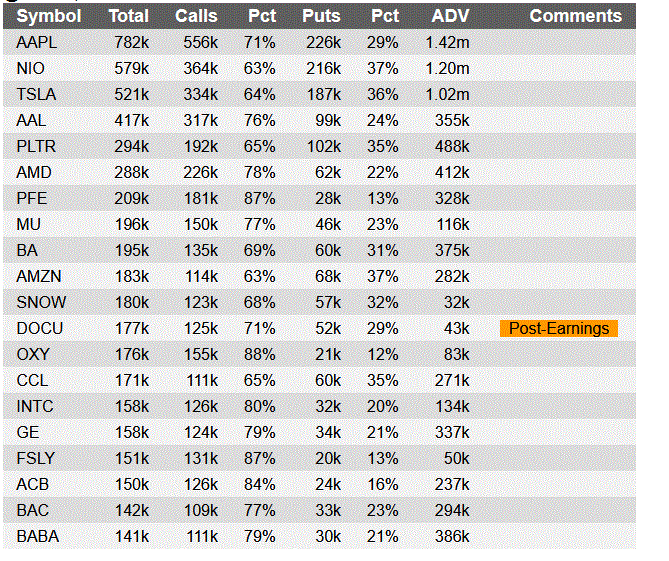The image size is (669, 561).
Task: Click the AMZN ticker symbol
Action: [40, 276]
